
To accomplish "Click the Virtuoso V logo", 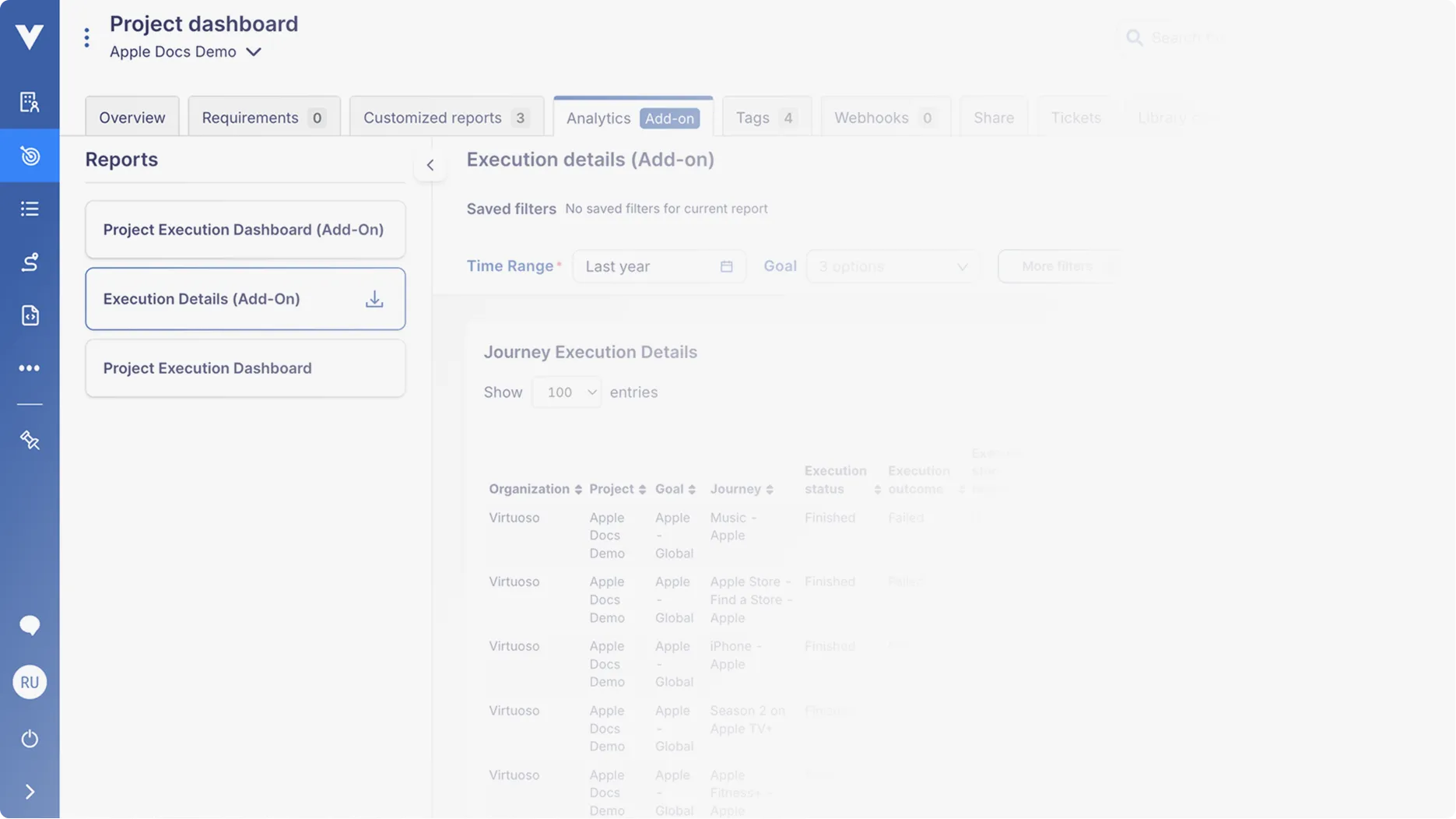I will 30,36.
